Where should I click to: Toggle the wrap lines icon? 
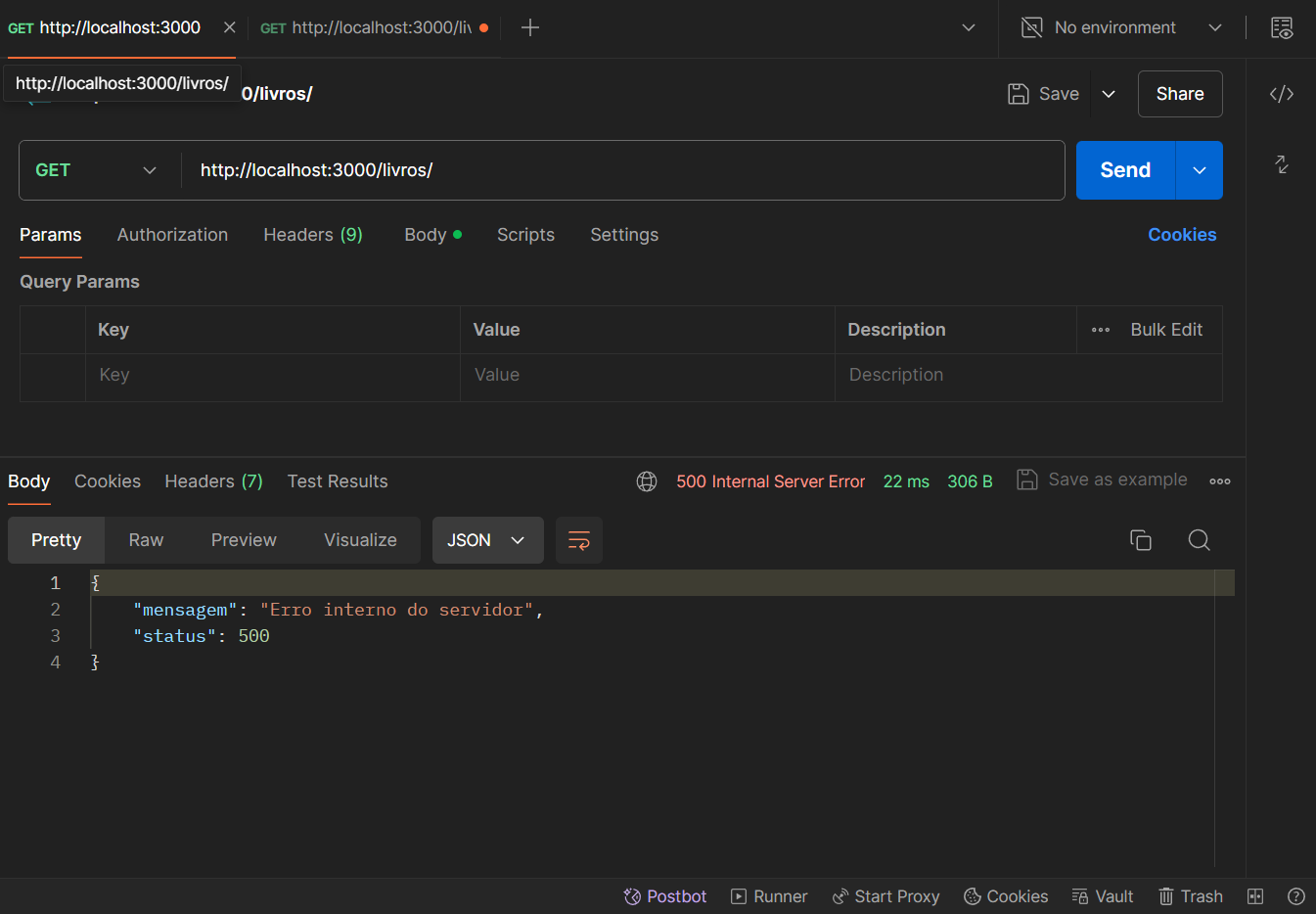(579, 540)
